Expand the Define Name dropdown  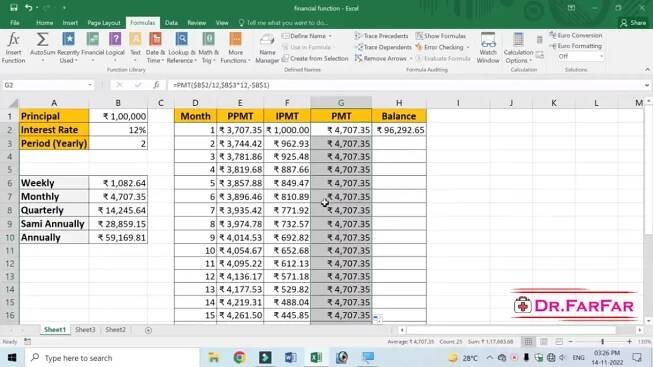[331, 36]
